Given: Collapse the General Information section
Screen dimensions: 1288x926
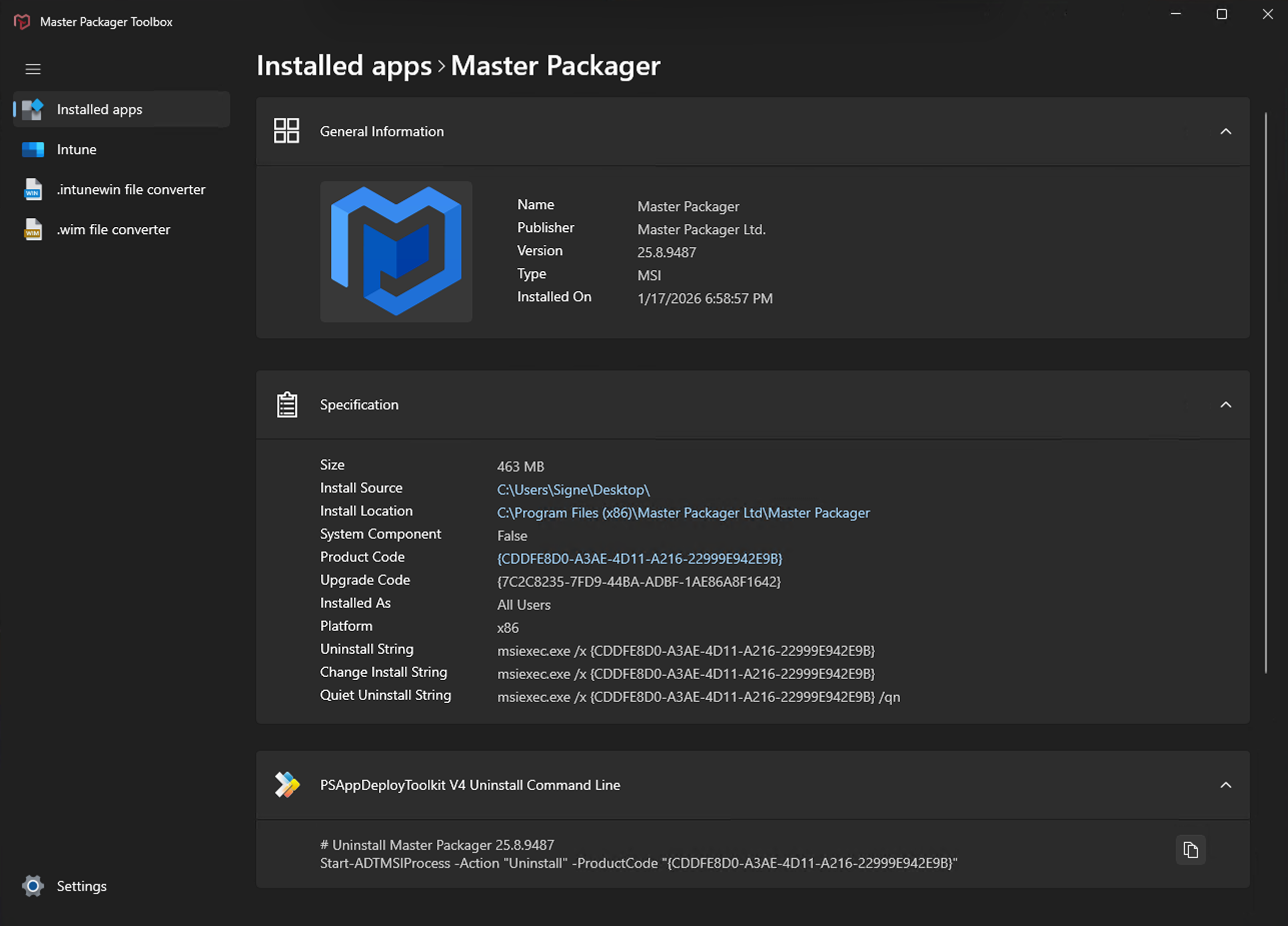Looking at the screenshot, I should coord(1225,132).
